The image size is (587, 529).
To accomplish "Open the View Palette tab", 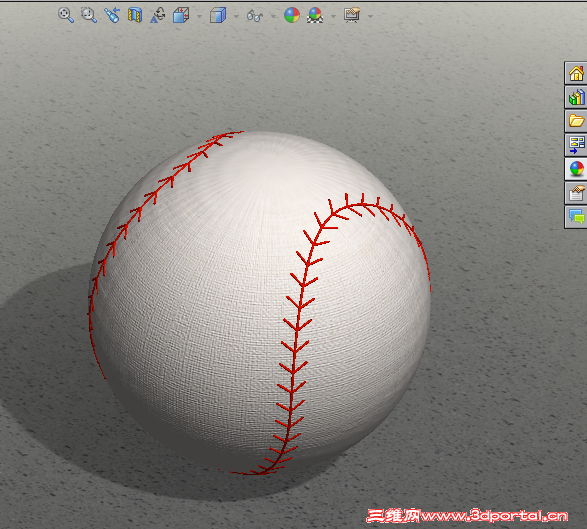I will pos(576,145).
